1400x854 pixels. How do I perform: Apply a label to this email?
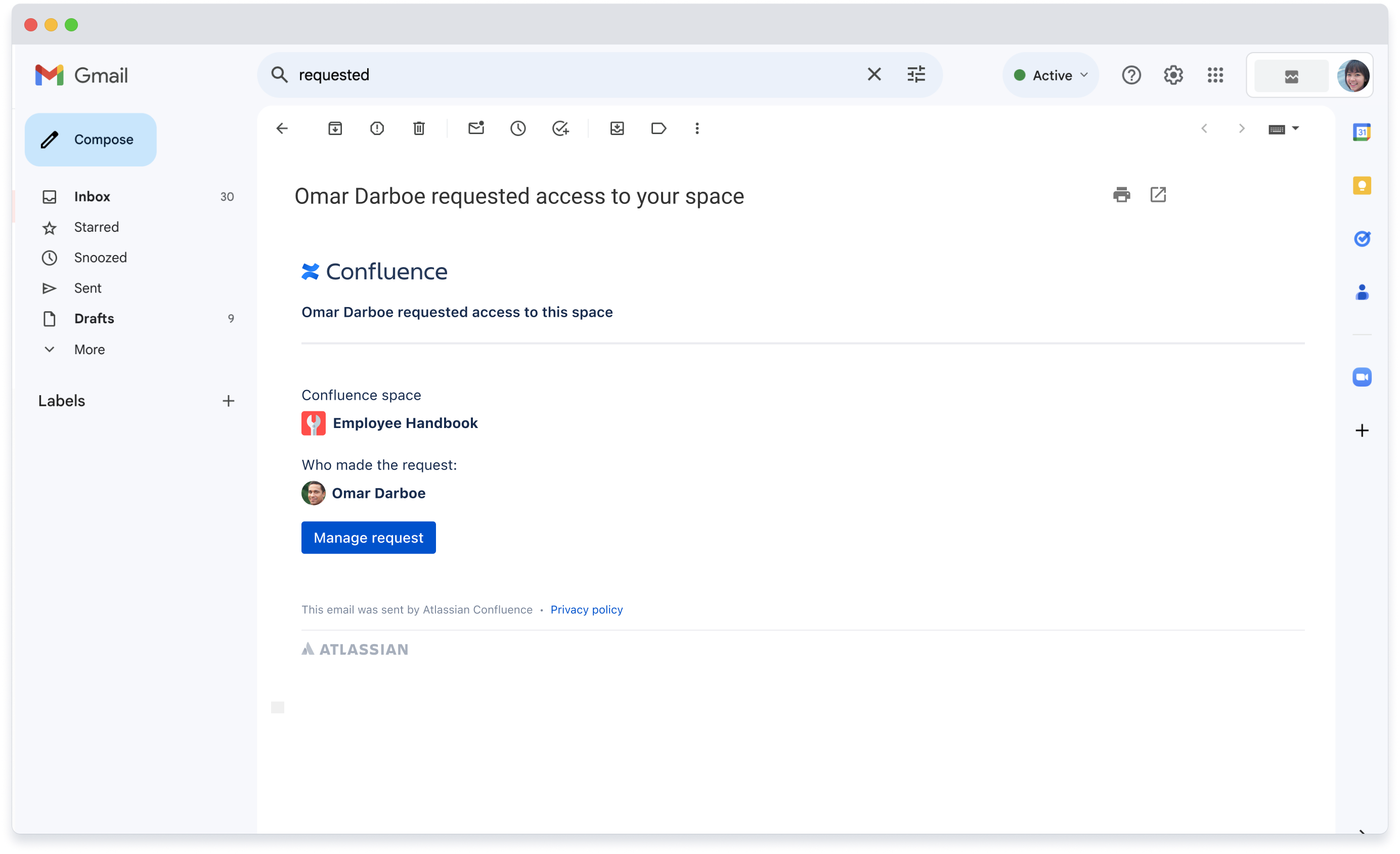click(658, 129)
